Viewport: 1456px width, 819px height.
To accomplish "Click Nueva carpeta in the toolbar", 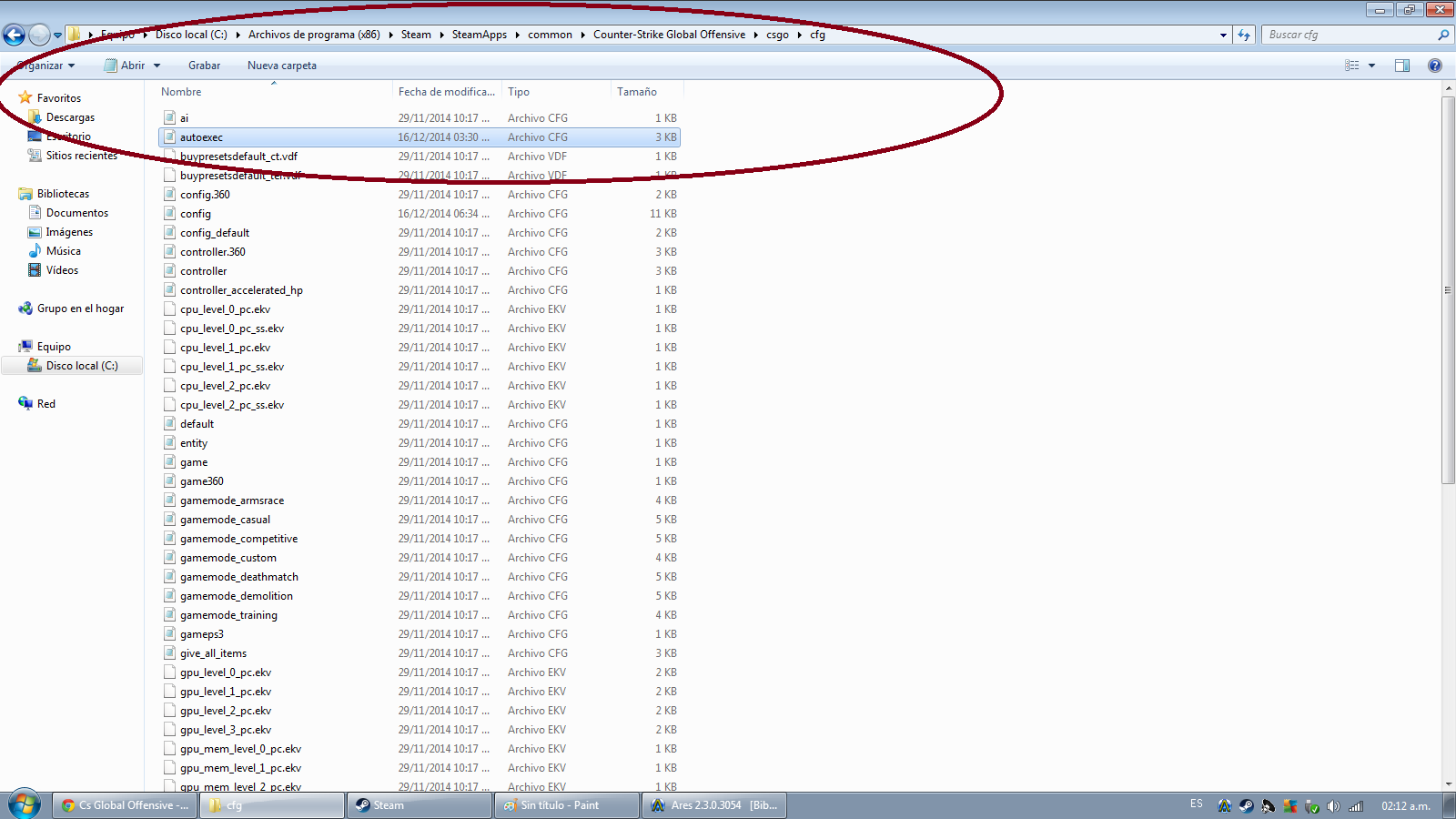I will pyautogui.click(x=282, y=66).
